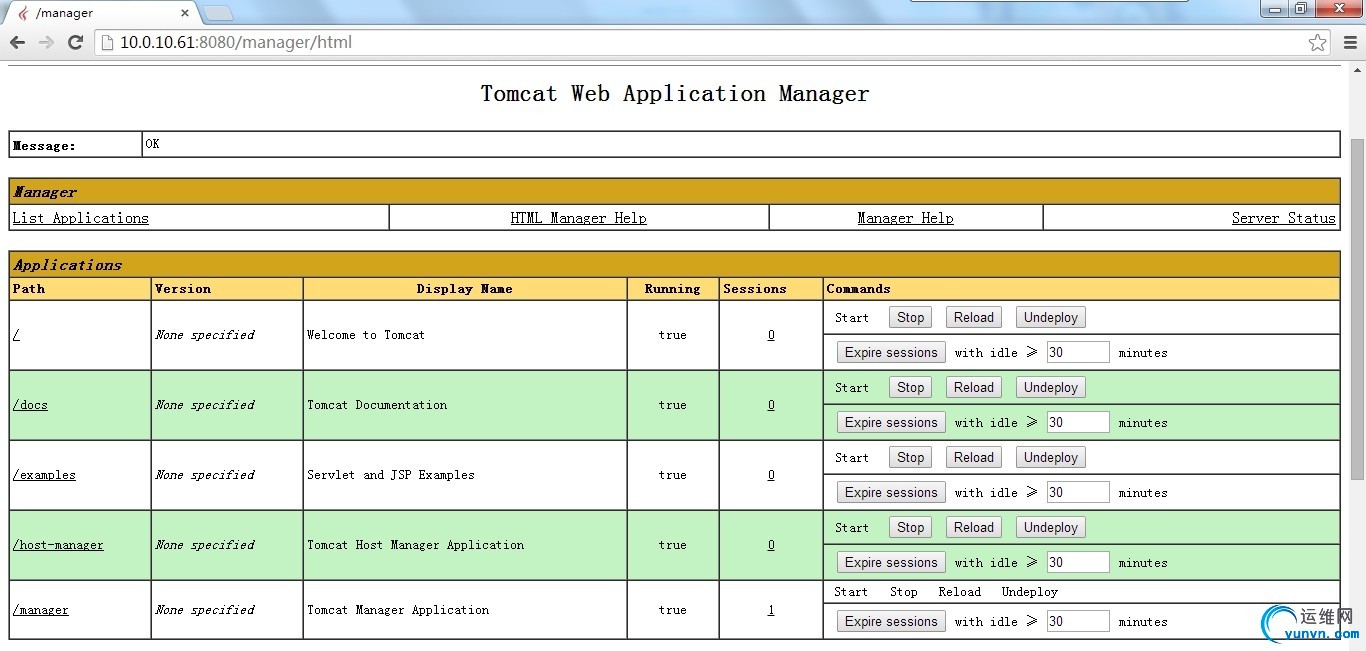Reload the current browser page
The height and width of the screenshot is (651, 1366).
point(75,42)
